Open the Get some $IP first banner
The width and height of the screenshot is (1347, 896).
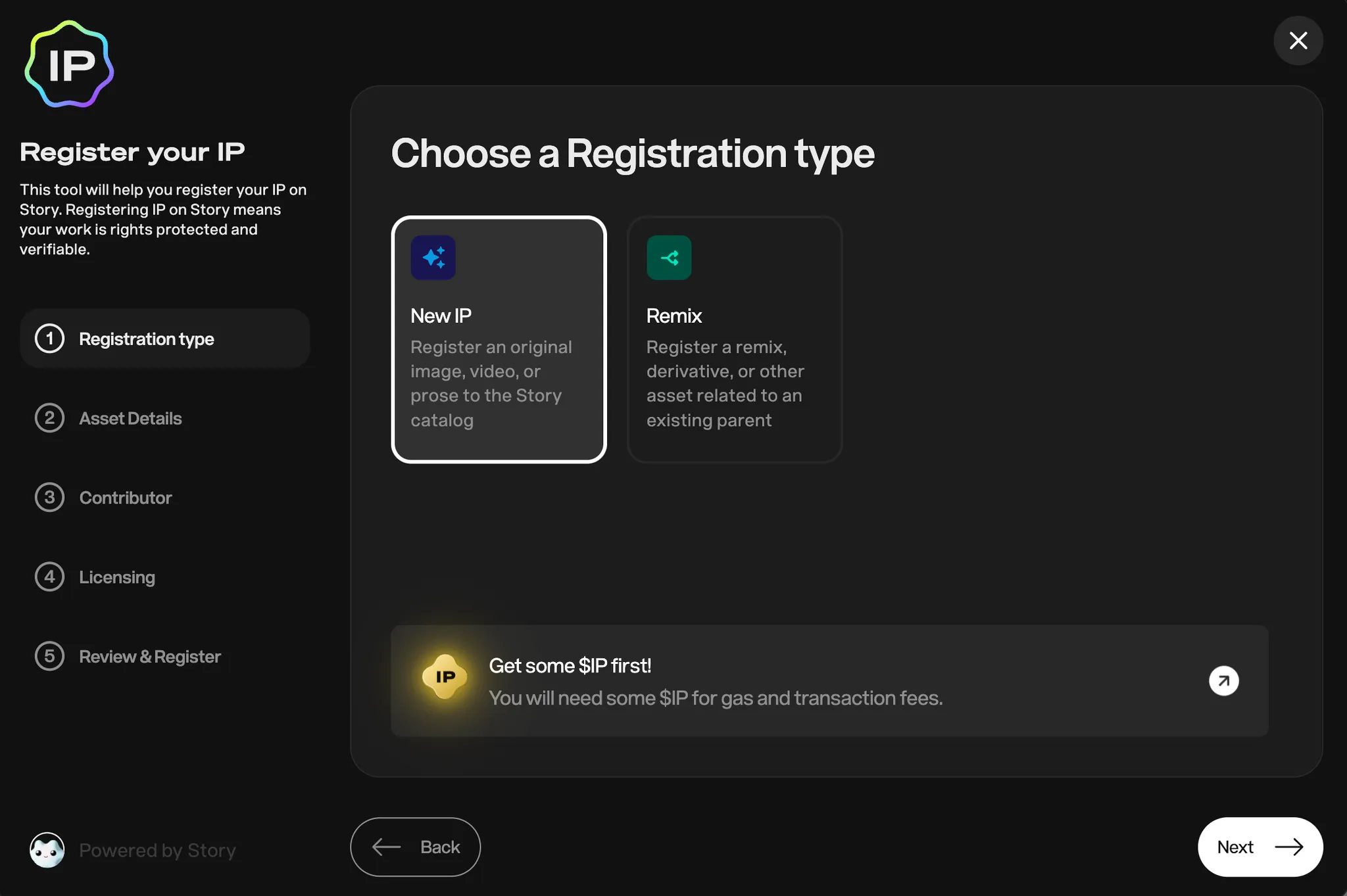829,680
